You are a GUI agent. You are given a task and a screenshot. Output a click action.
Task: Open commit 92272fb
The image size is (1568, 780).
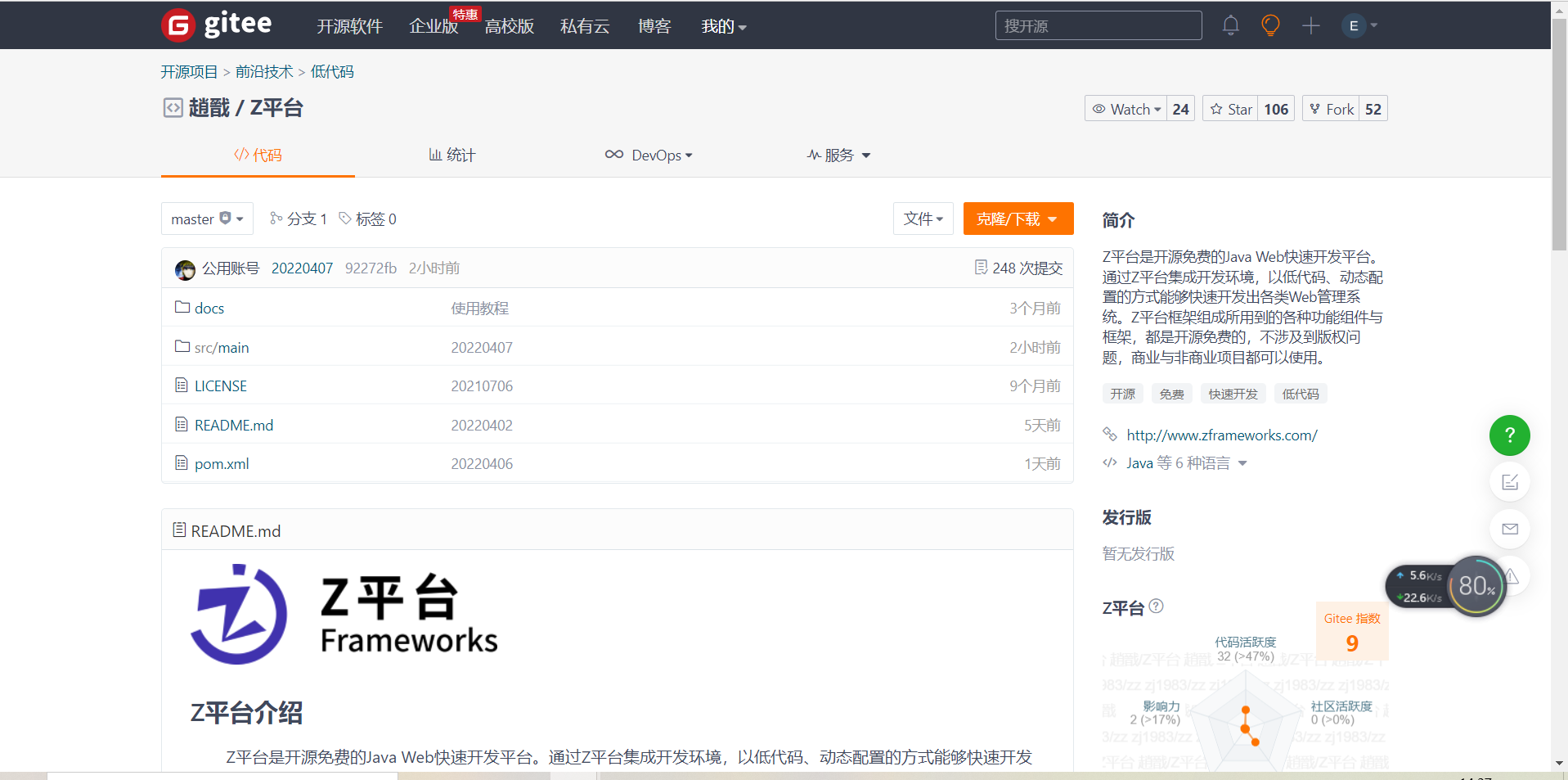(x=371, y=268)
